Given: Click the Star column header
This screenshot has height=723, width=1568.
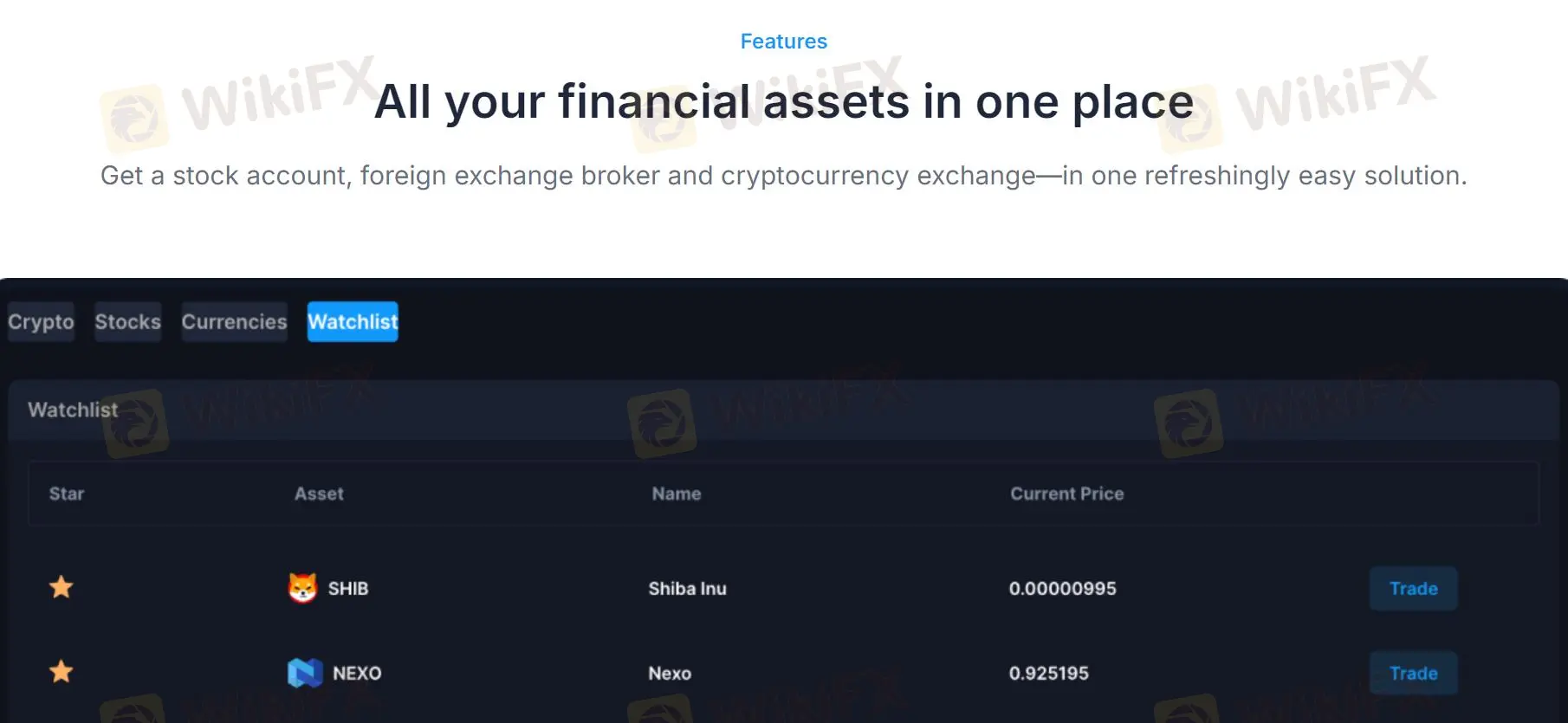Looking at the screenshot, I should [67, 494].
